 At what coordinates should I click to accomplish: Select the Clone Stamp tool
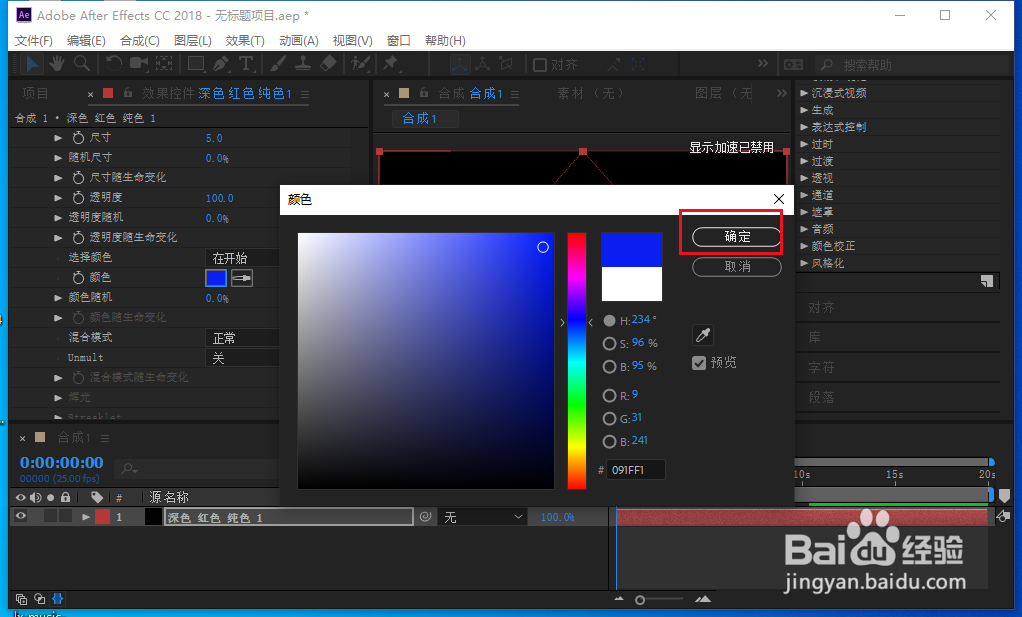tap(302, 64)
